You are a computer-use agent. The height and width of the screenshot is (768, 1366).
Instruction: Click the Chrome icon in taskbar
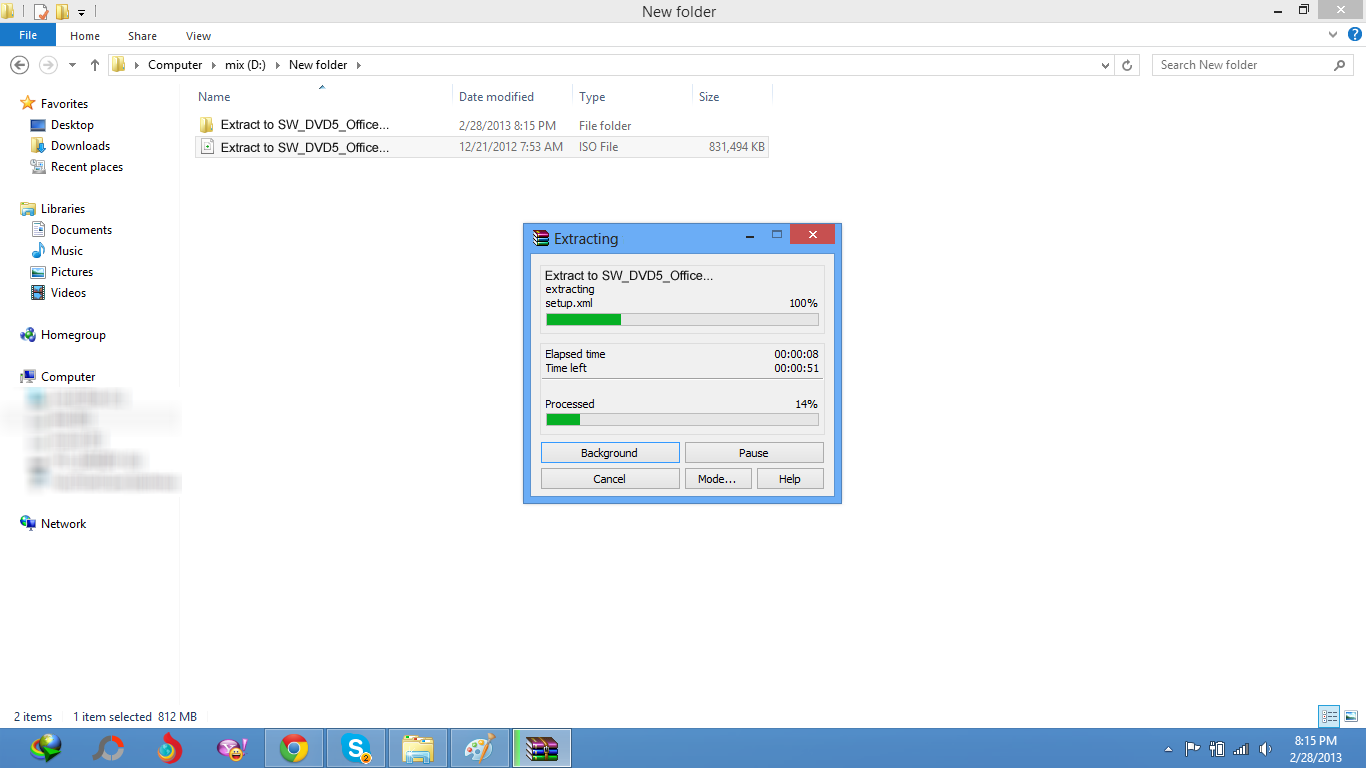tap(293, 748)
